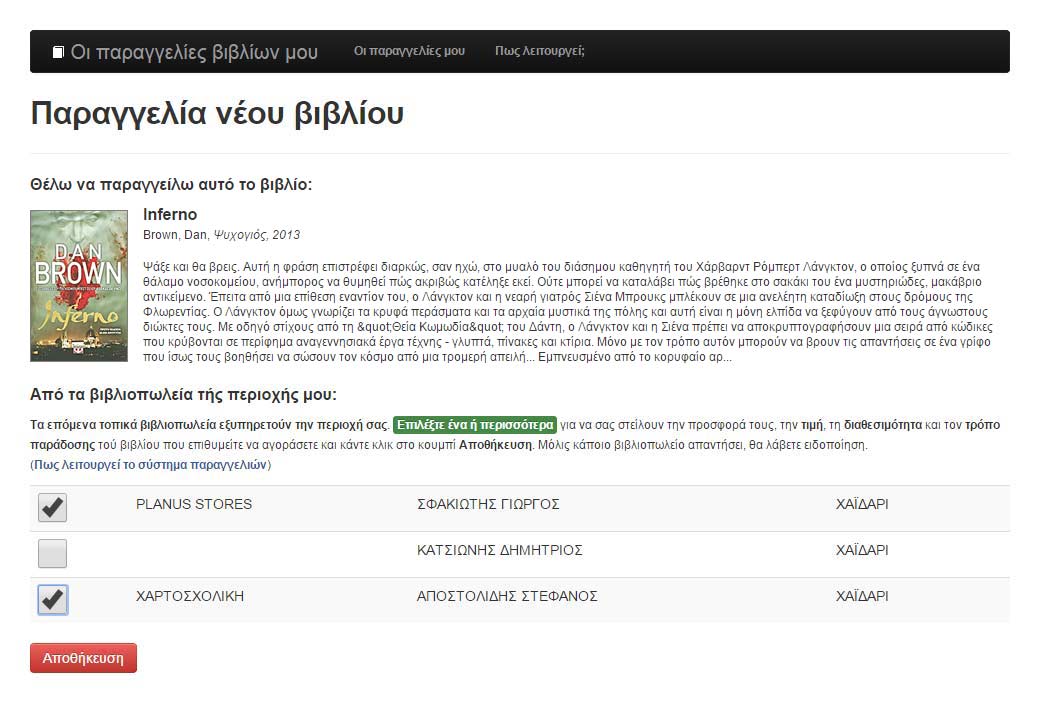Open the "Πως λειτουργεί;" navbar item
Viewport: 1040px width, 703px height.
pos(539,51)
